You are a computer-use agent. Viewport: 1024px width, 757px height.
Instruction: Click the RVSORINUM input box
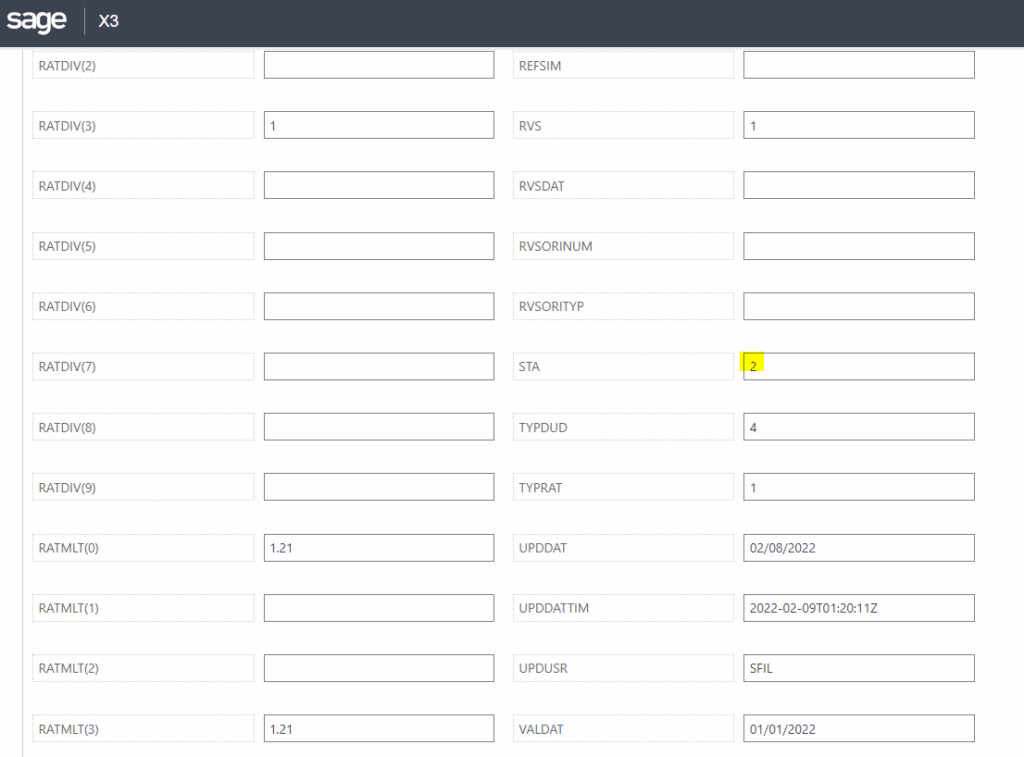(858, 245)
